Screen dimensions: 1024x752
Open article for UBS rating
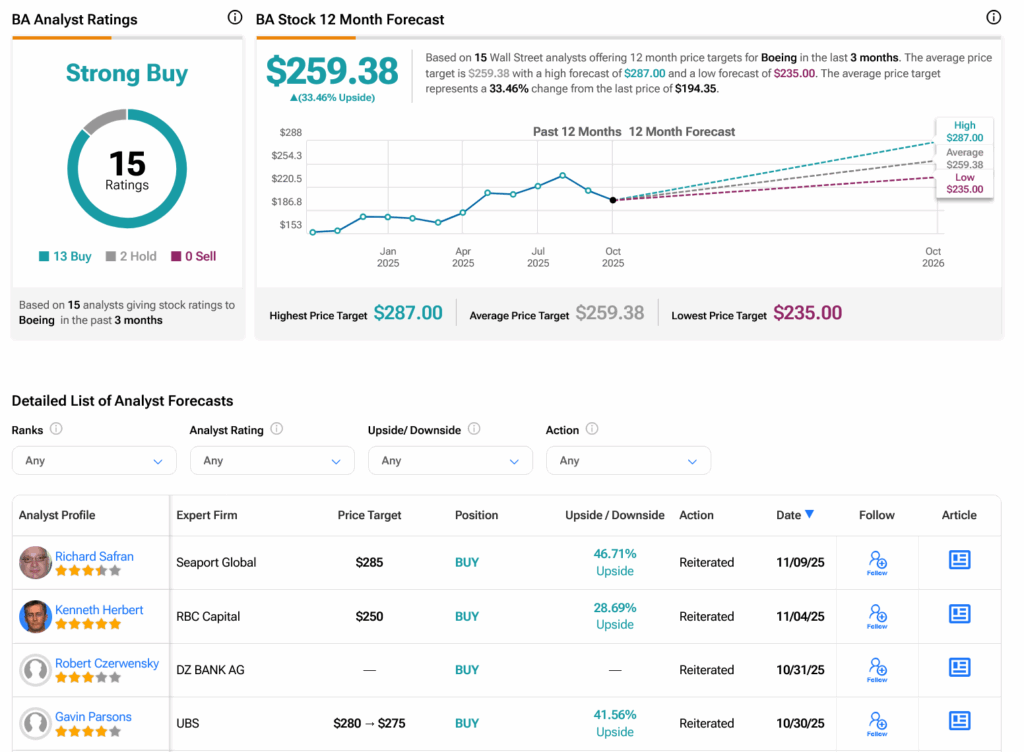(x=959, y=721)
